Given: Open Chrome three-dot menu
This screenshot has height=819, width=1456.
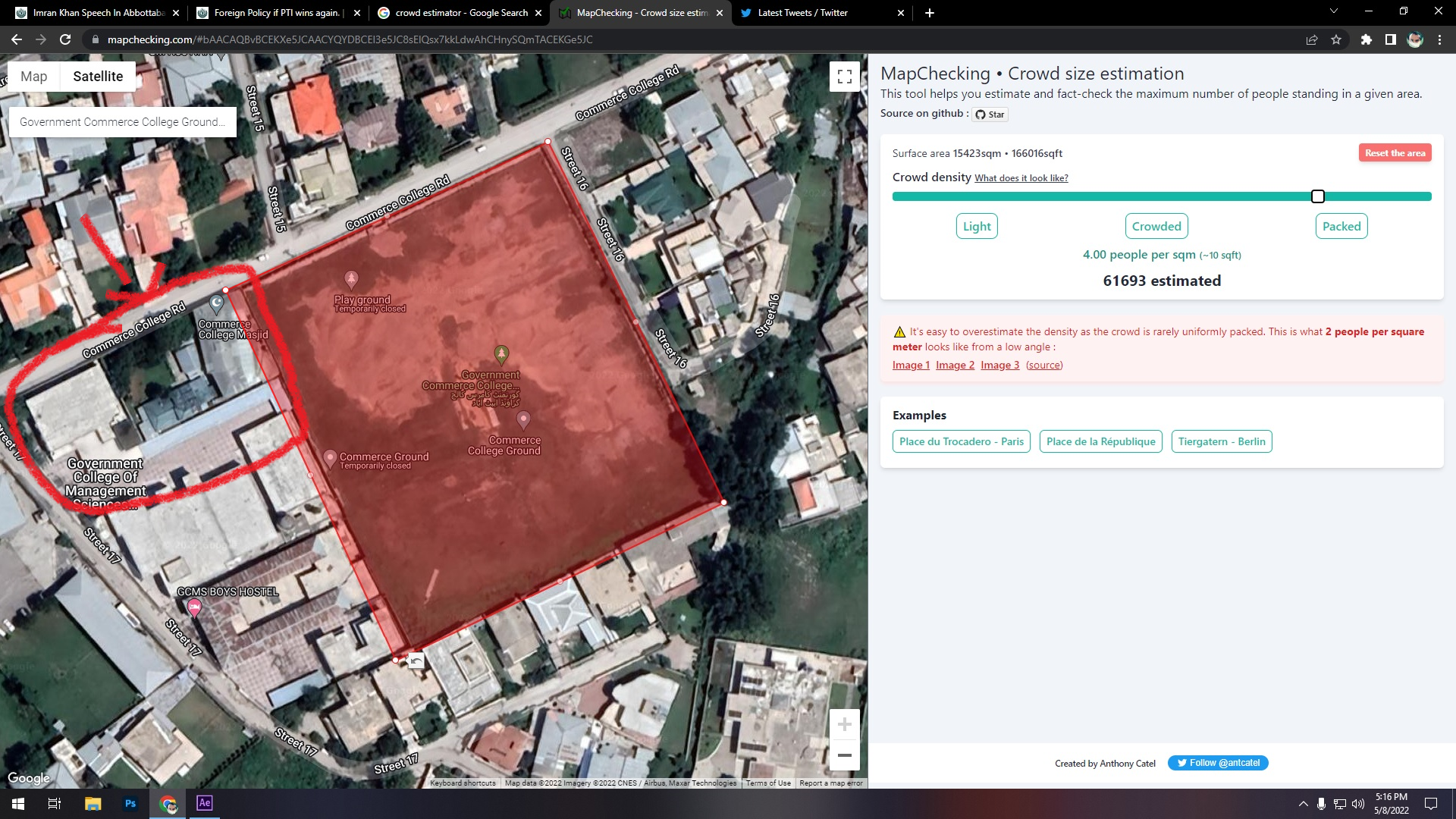Looking at the screenshot, I should click(x=1439, y=39).
